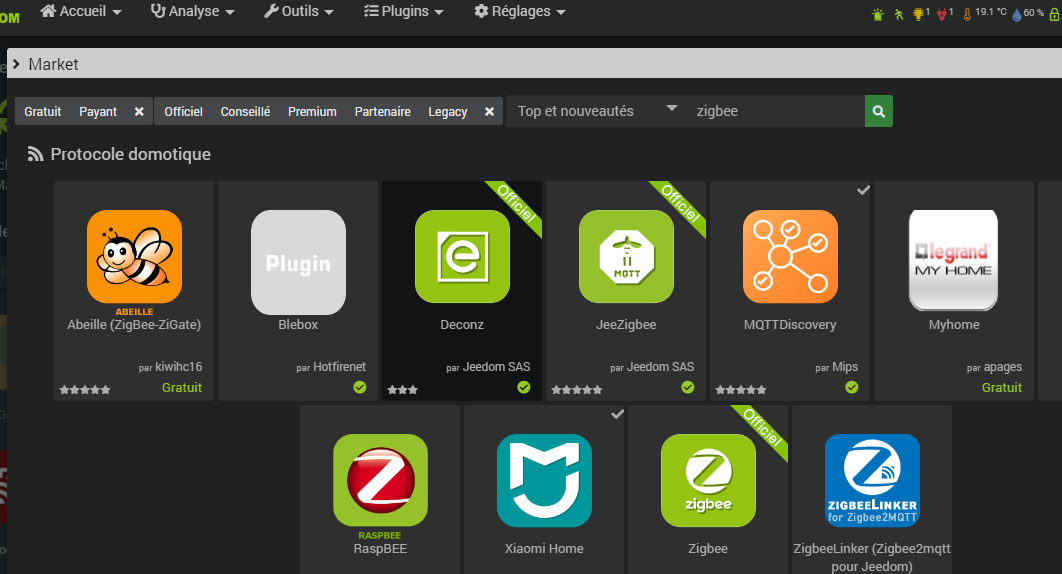Open the Outils menu
This screenshot has width=1062, height=574.
pos(299,12)
